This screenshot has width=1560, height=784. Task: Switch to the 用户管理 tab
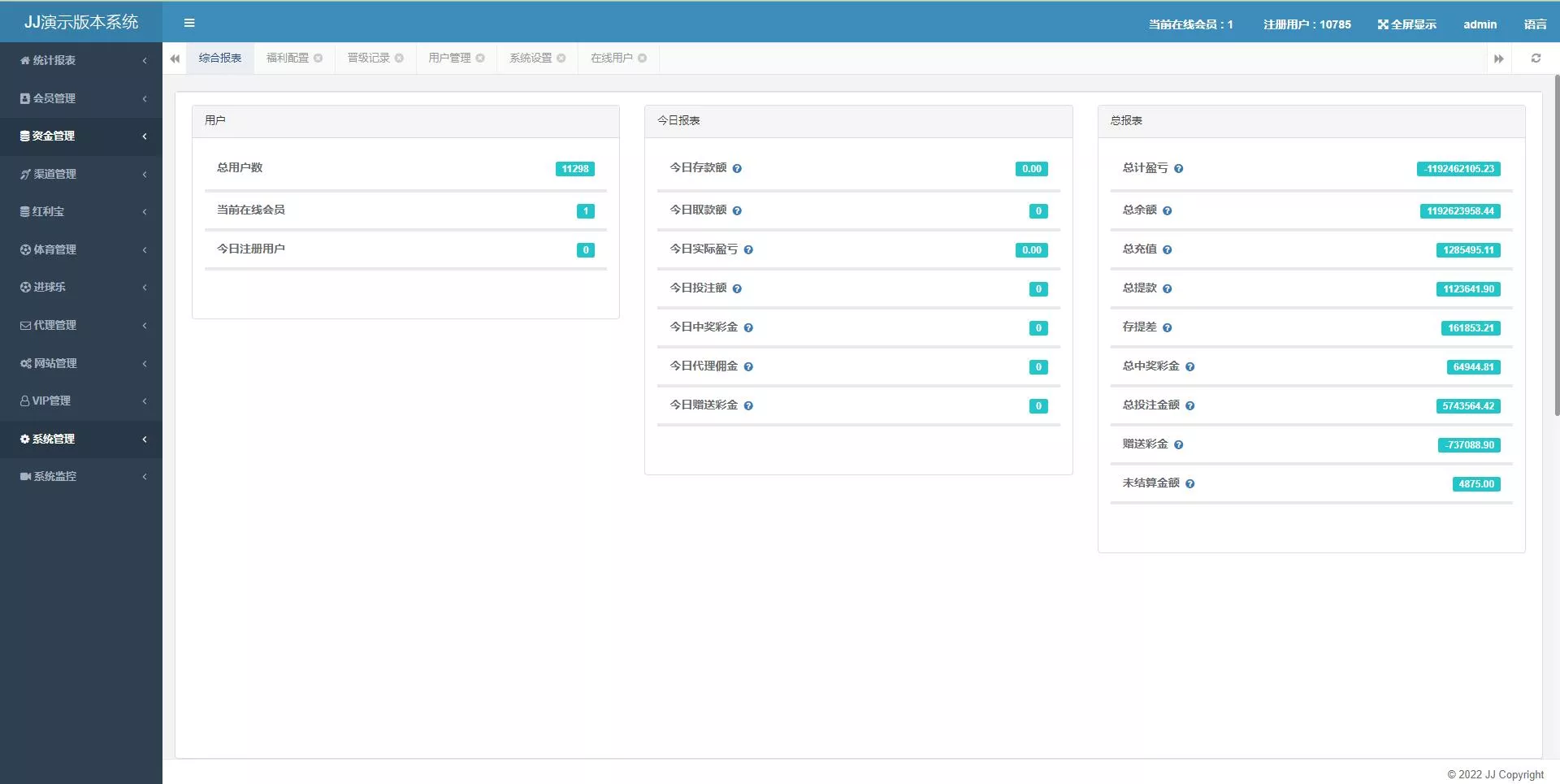[449, 58]
